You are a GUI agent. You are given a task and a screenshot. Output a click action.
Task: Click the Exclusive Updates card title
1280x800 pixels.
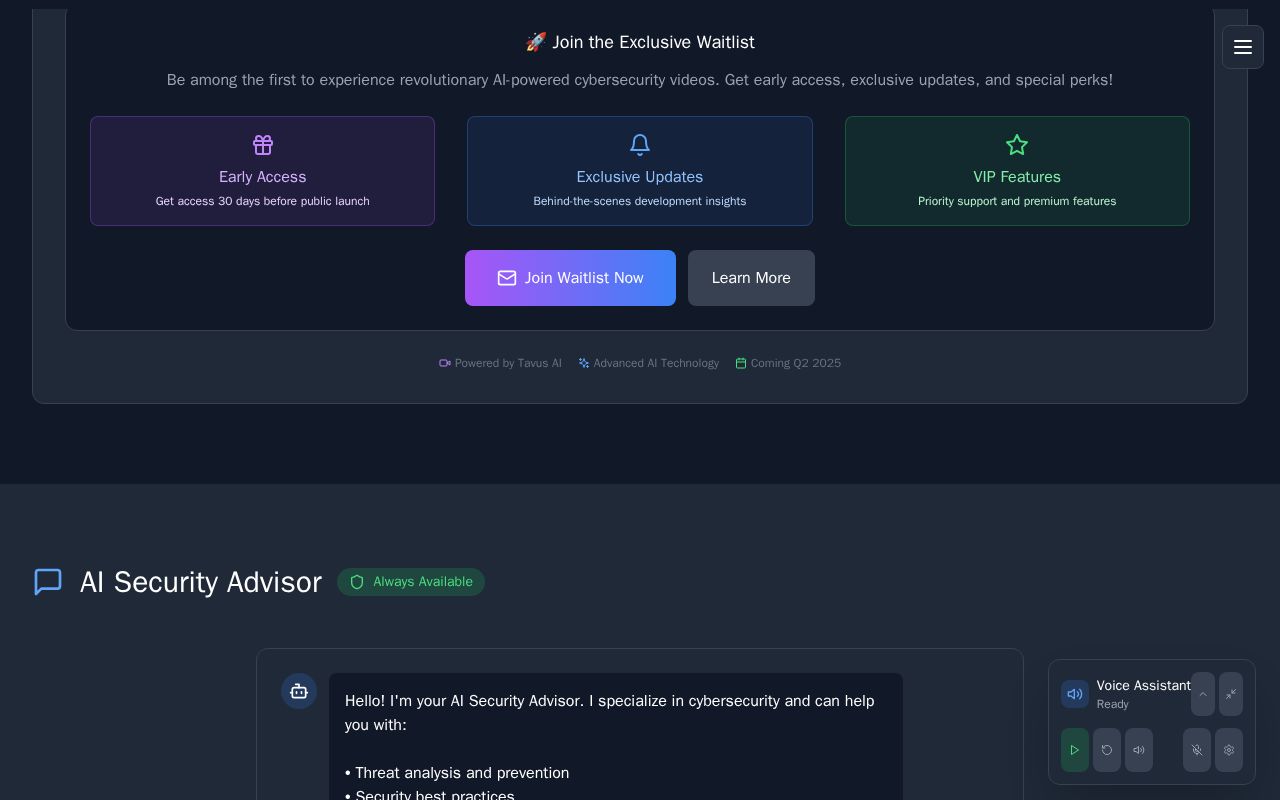point(640,177)
